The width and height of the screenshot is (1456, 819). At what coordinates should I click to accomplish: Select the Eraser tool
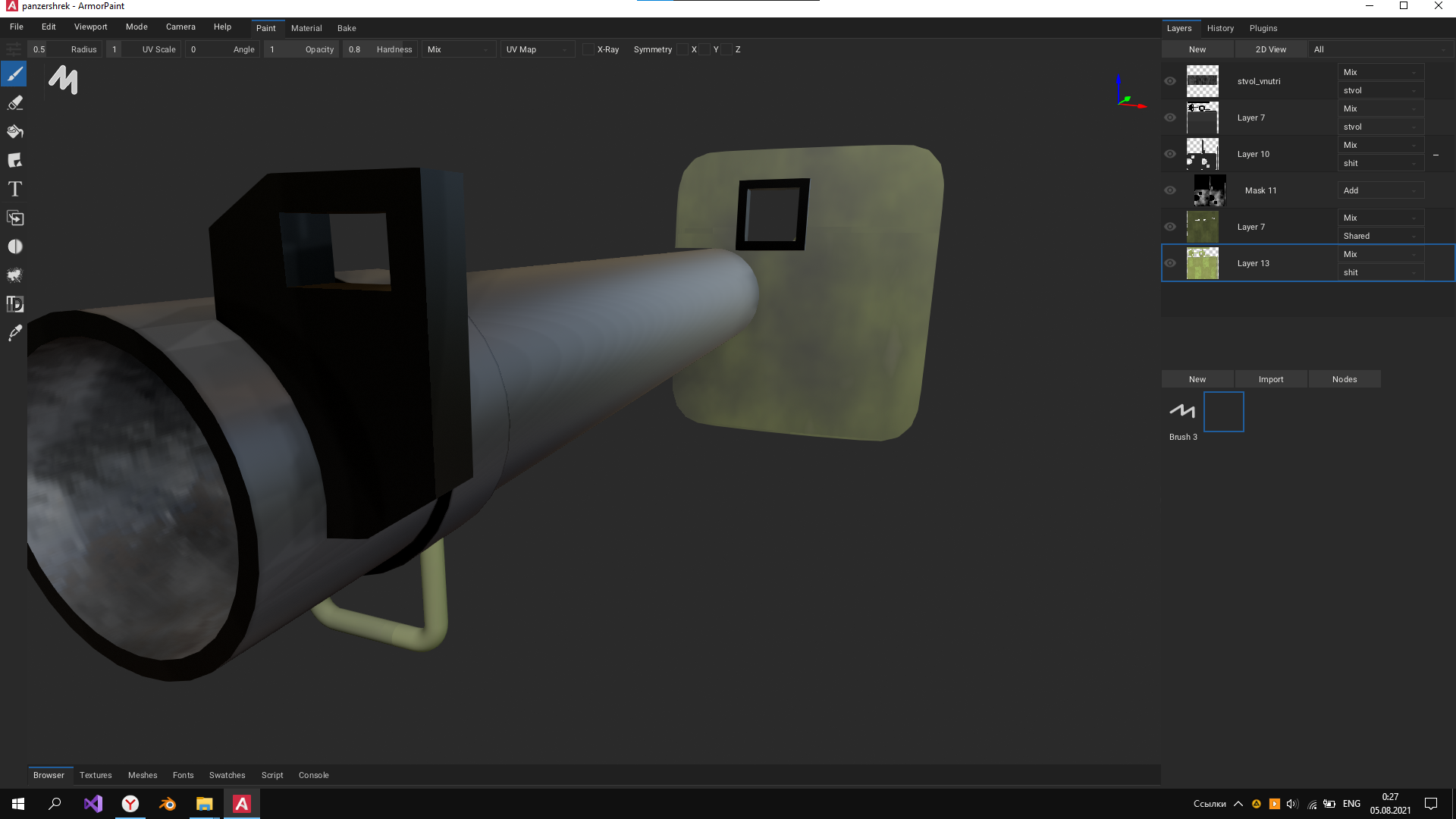(x=14, y=103)
